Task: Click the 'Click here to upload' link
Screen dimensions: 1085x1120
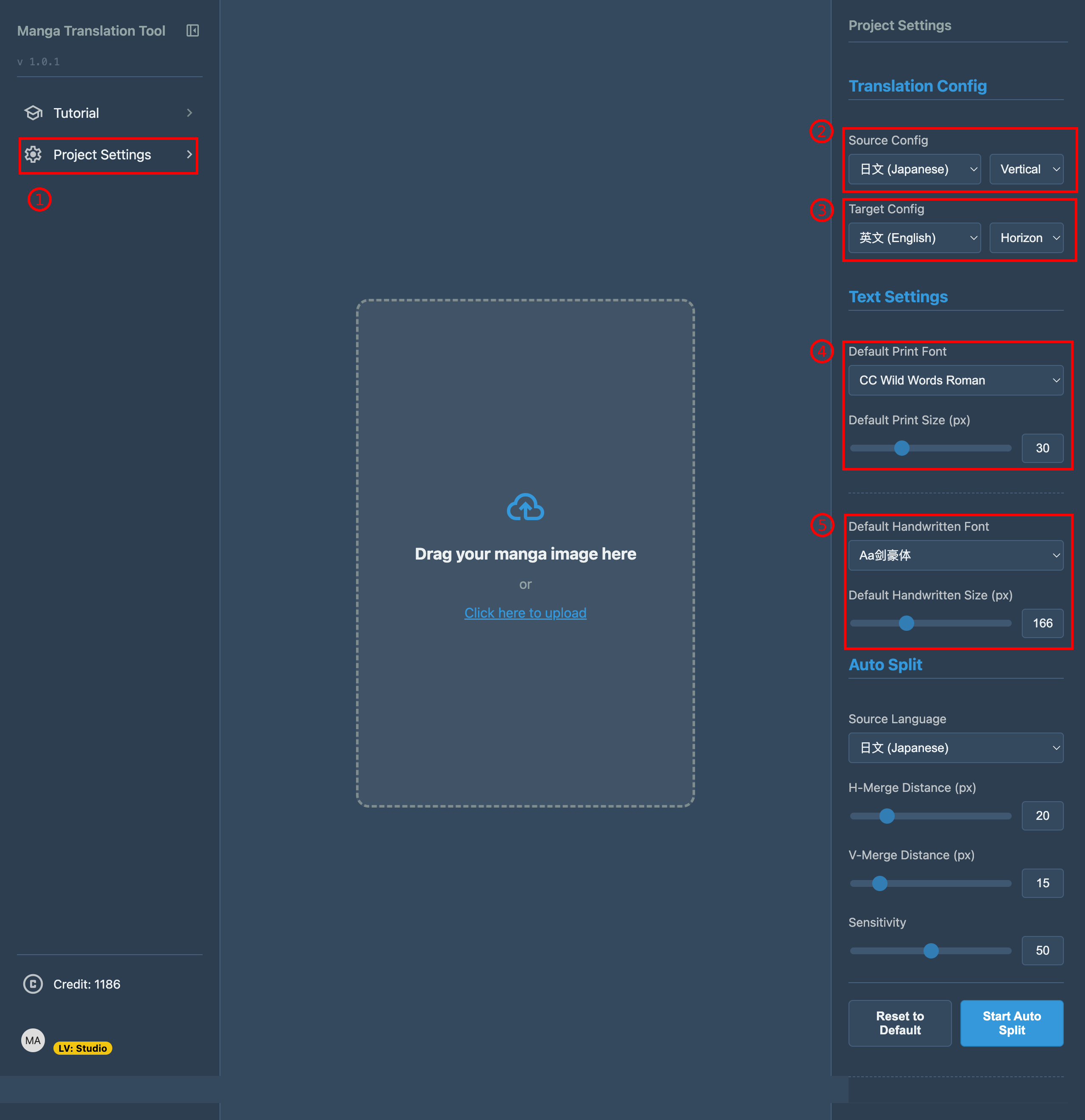Action: click(525, 613)
